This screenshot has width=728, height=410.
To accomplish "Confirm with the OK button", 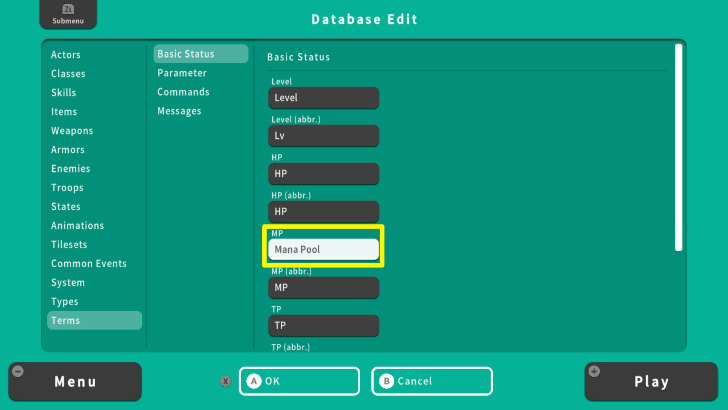I will coord(299,381).
